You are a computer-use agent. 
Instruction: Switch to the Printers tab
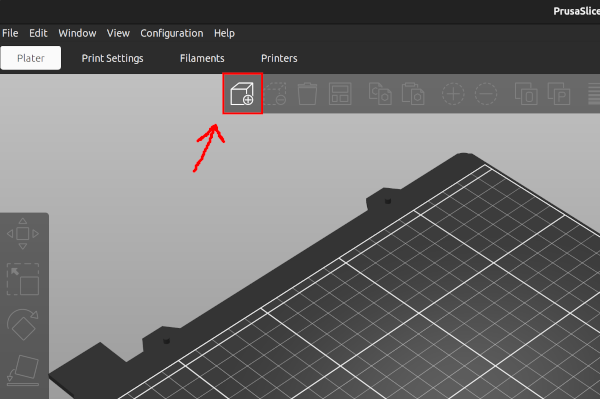coord(279,58)
